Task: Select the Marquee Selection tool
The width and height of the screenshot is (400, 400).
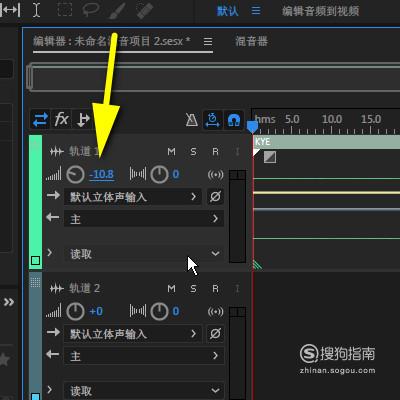Action: (x=65, y=10)
